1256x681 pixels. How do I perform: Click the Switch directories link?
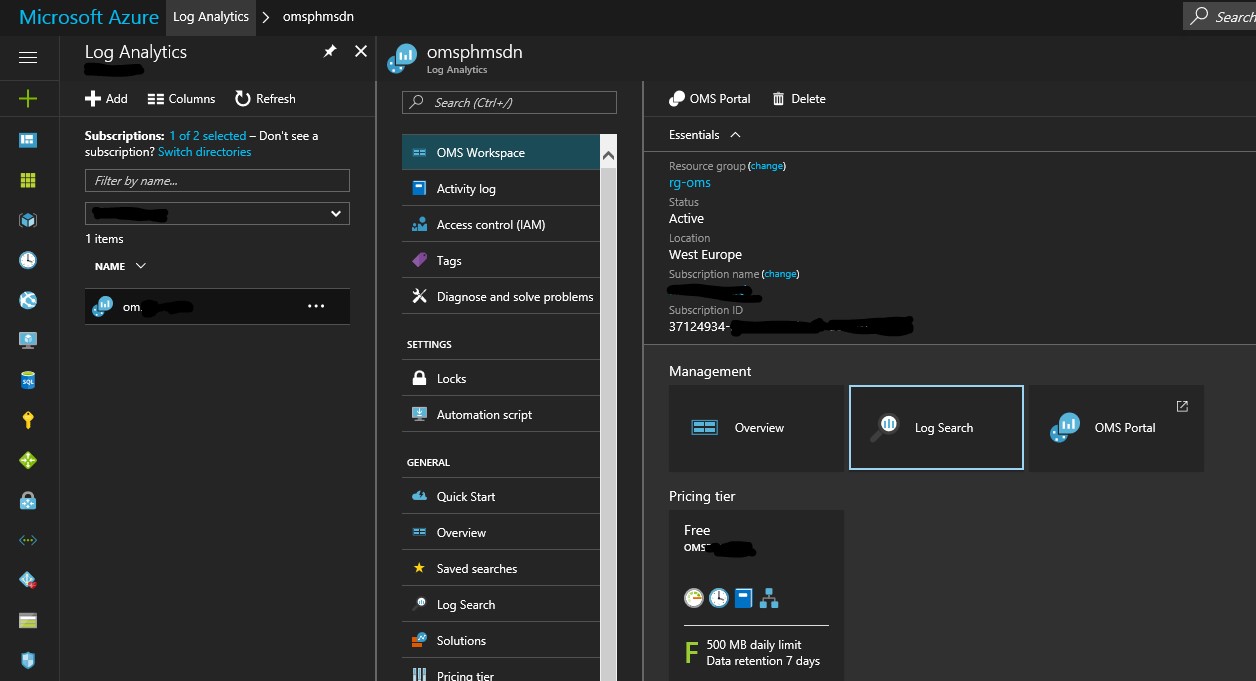(x=205, y=152)
